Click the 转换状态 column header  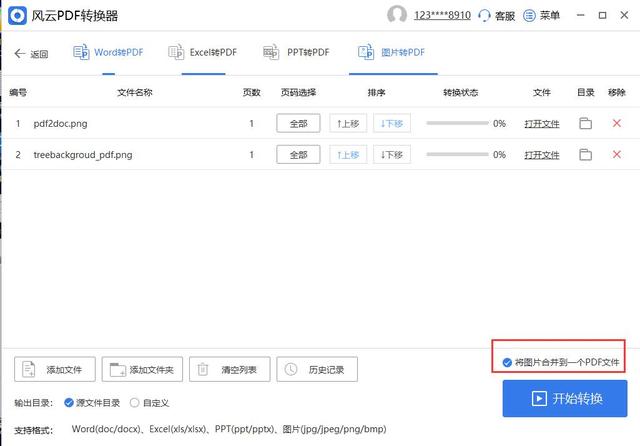pyautogui.click(x=460, y=93)
